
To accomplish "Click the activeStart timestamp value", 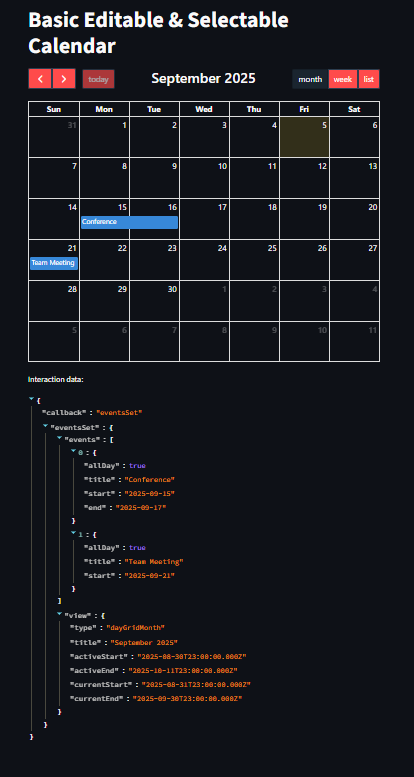I will [192, 657].
